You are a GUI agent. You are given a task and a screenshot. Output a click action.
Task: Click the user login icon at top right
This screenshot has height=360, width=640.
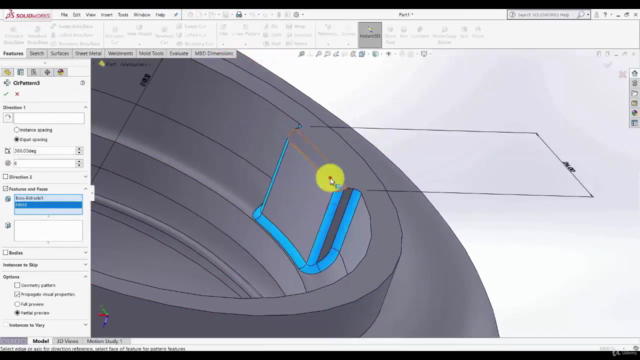(x=596, y=15)
